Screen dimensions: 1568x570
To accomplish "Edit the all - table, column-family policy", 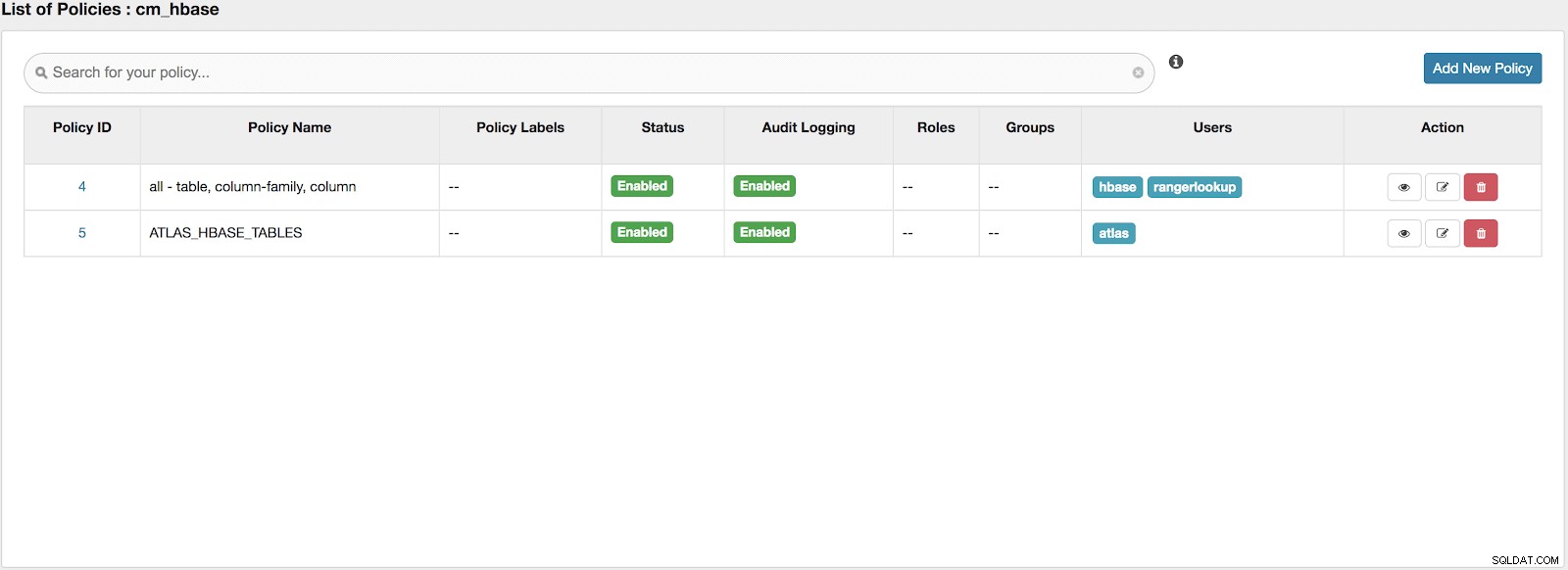I will click(x=1443, y=187).
